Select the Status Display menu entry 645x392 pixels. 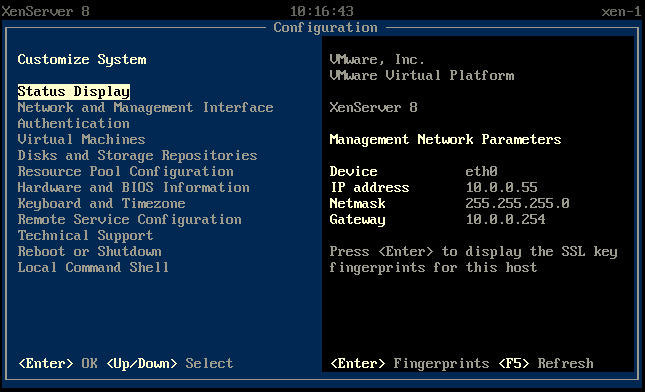click(x=74, y=91)
